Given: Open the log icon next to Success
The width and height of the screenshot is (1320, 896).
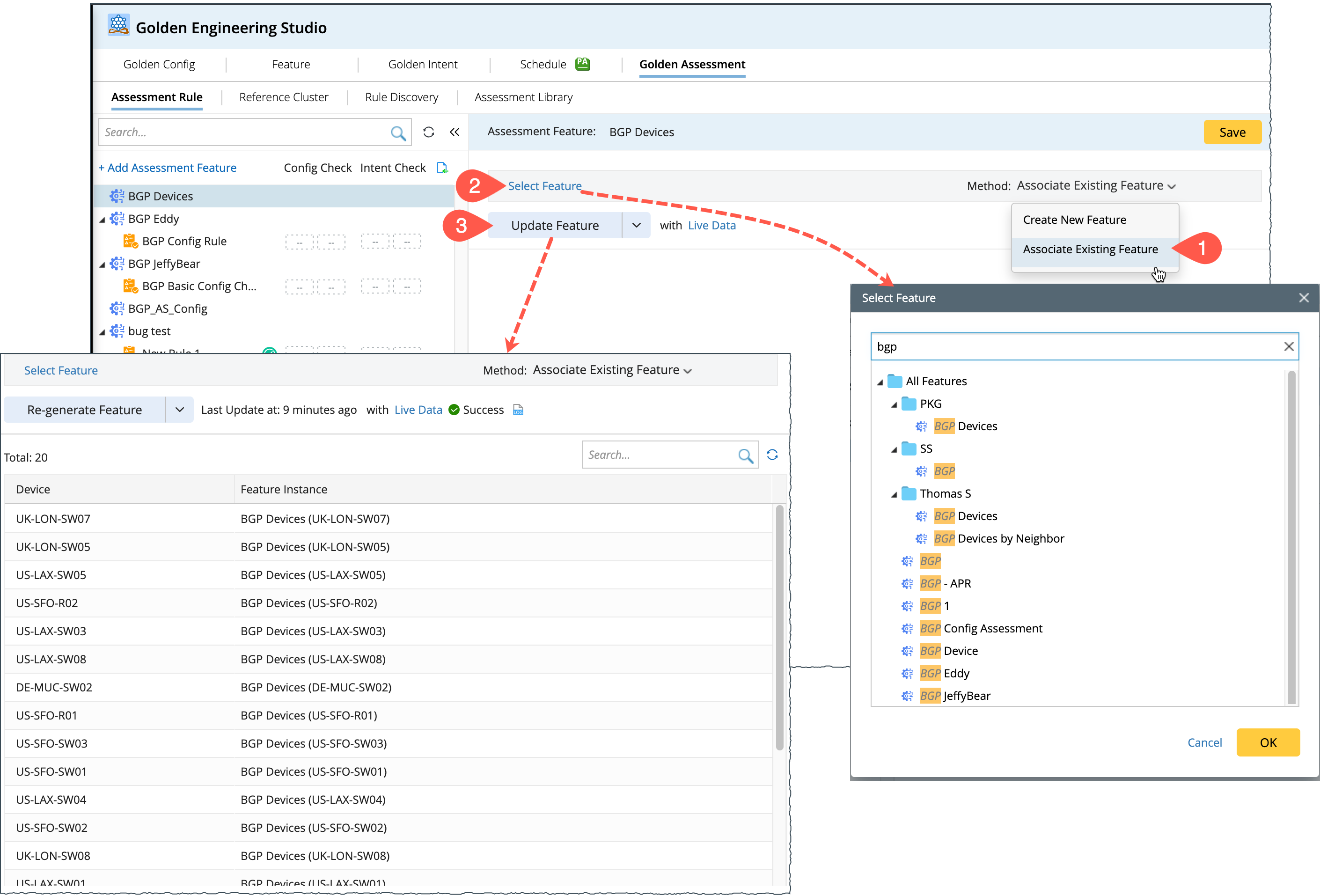Looking at the screenshot, I should [x=518, y=410].
